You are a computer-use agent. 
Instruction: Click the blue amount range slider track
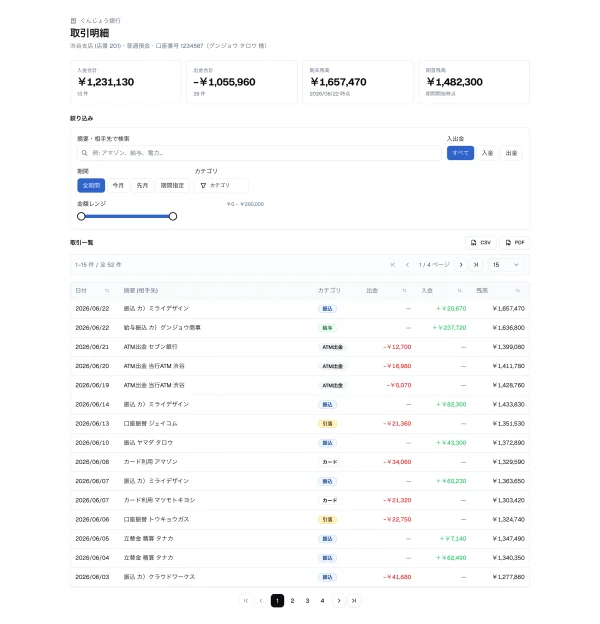pyautogui.click(x=127, y=216)
